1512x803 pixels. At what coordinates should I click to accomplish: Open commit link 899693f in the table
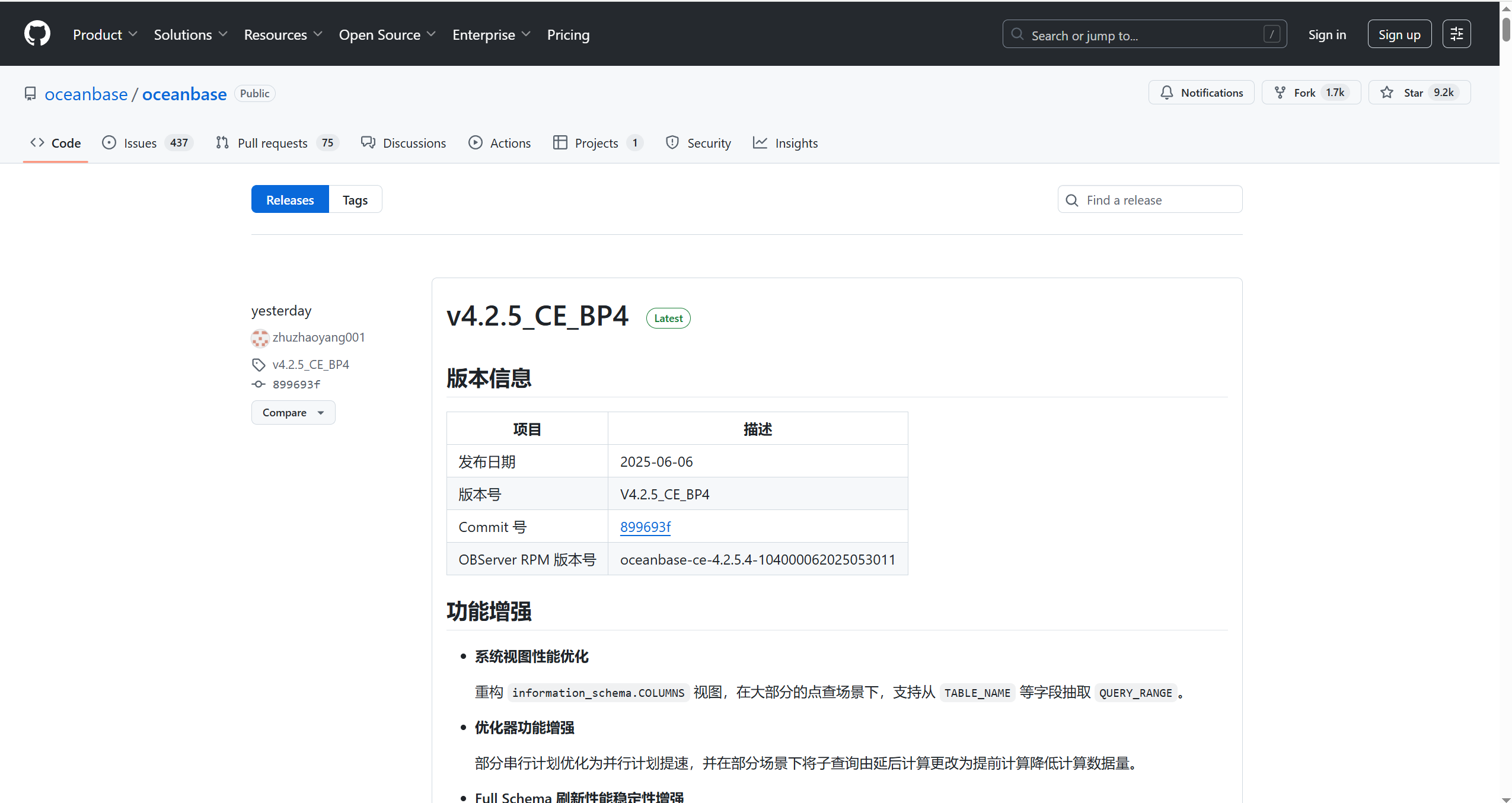(645, 526)
